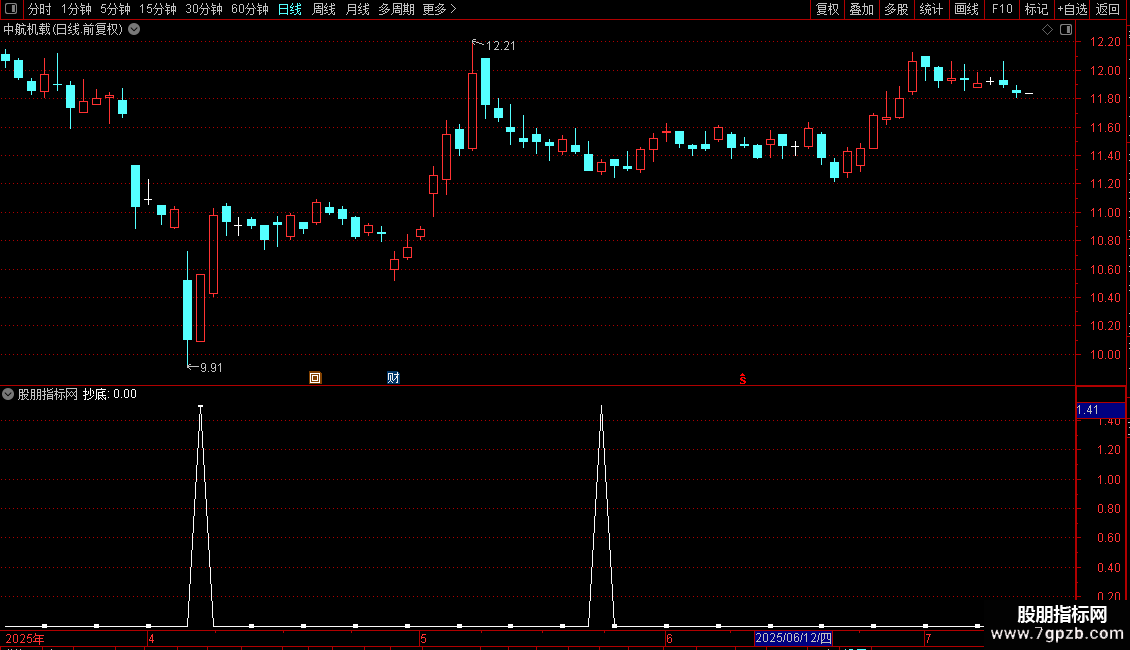Click the 标记 mark button
The image size is (1130, 650).
point(1036,9)
